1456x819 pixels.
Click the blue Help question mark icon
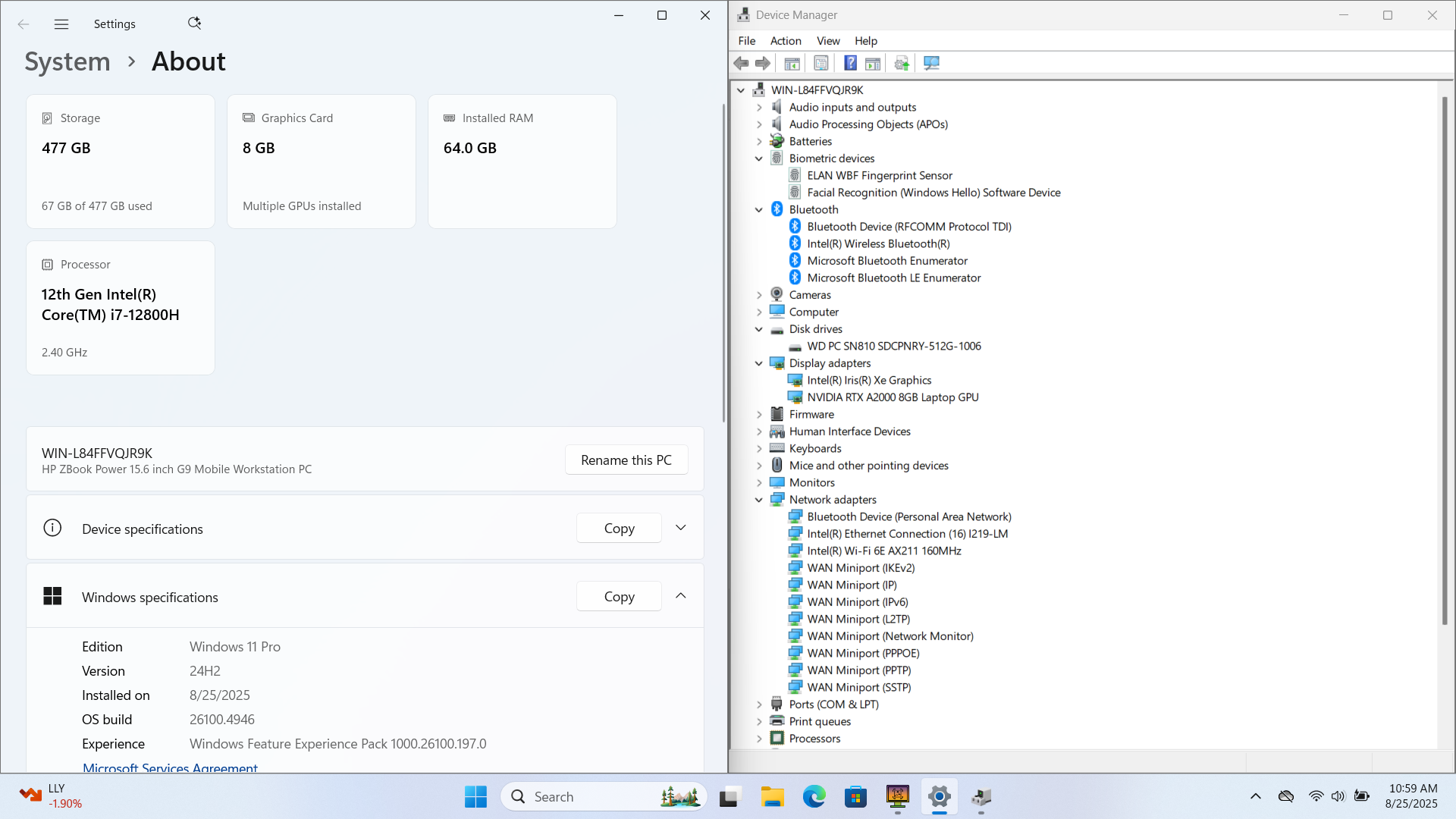click(851, 64)
